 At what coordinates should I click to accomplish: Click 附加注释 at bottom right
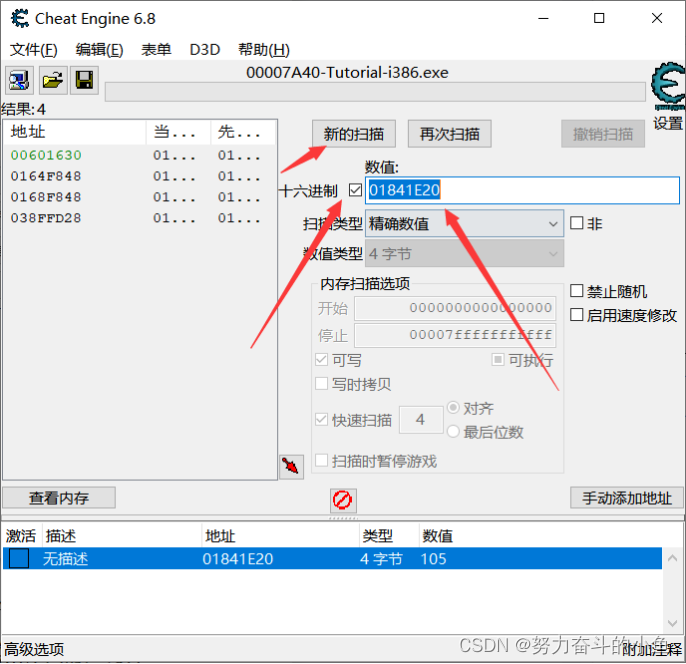[652, 650]
